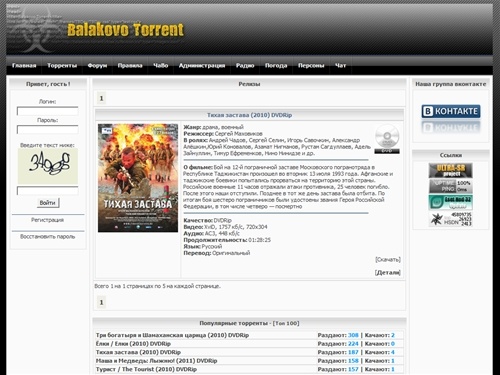Click the Привет, гость! header
This screenshot has height=375, width=500.
[x=48, y=84]
